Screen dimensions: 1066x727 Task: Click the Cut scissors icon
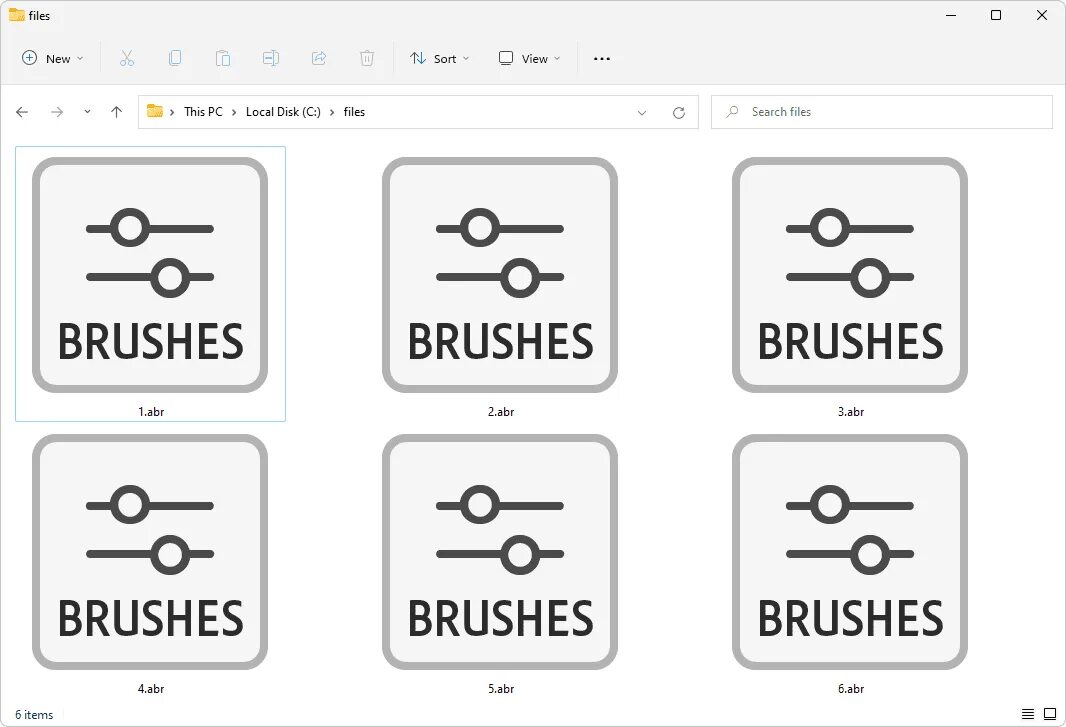[127, 58]
